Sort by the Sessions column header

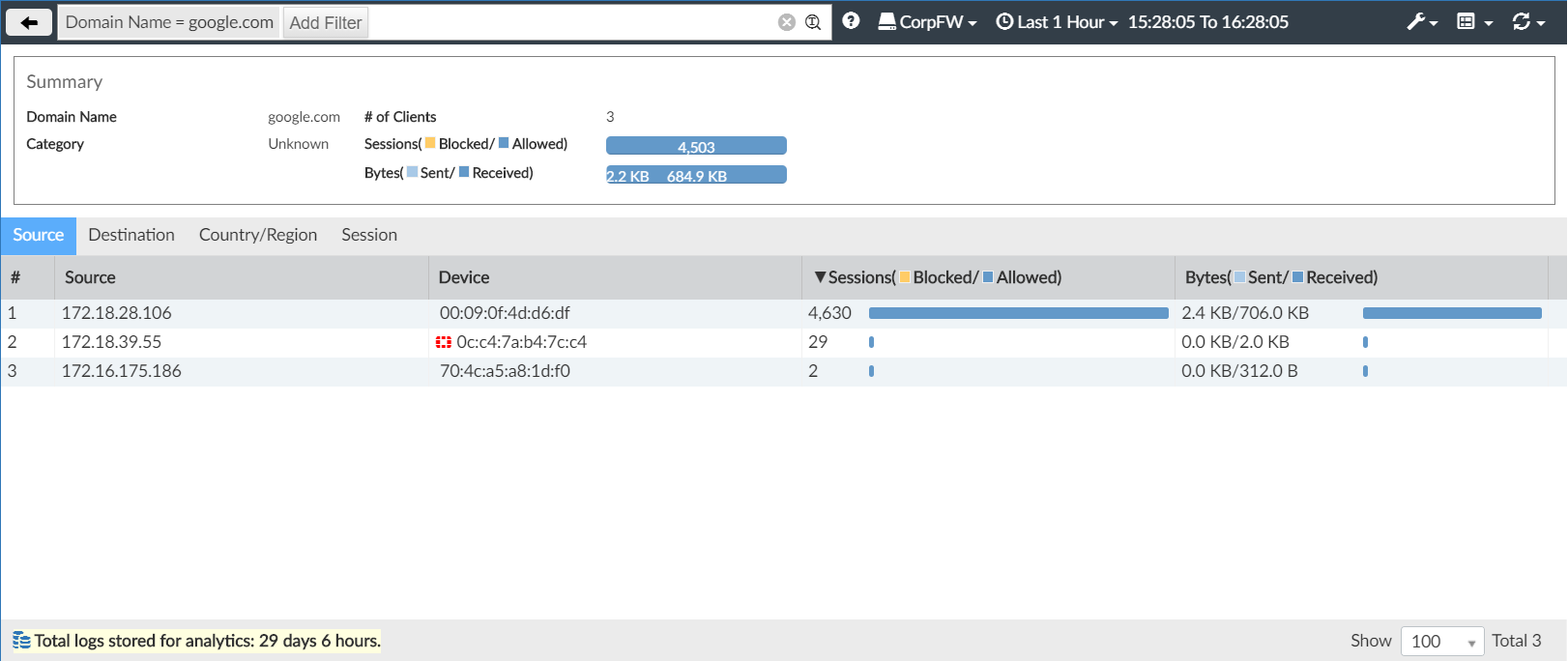988,277
